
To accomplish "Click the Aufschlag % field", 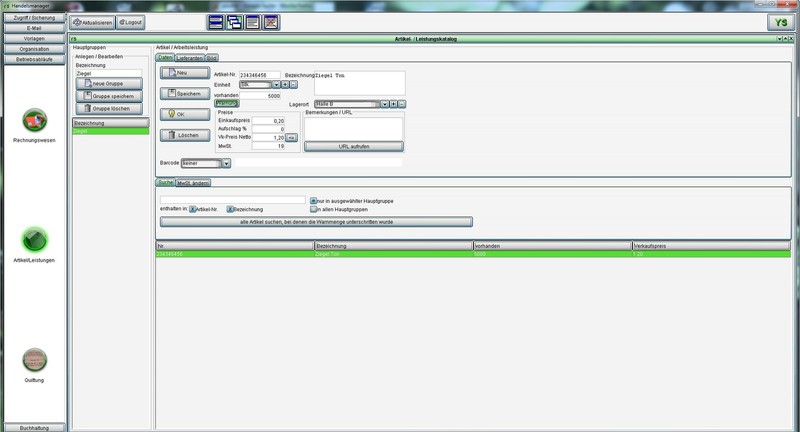I will pyautogui.click(x=268, y=129).
